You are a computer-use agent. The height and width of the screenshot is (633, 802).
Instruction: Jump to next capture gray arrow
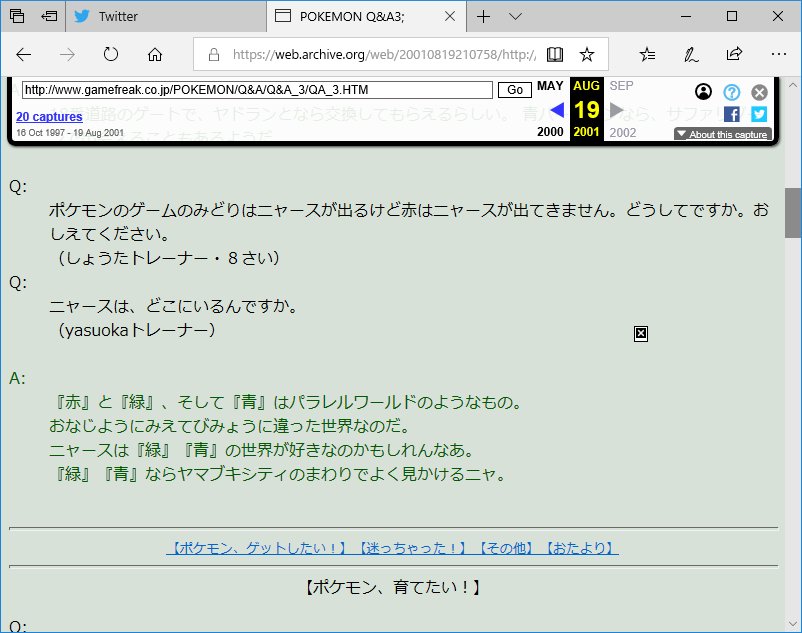(x=616, y=109)
